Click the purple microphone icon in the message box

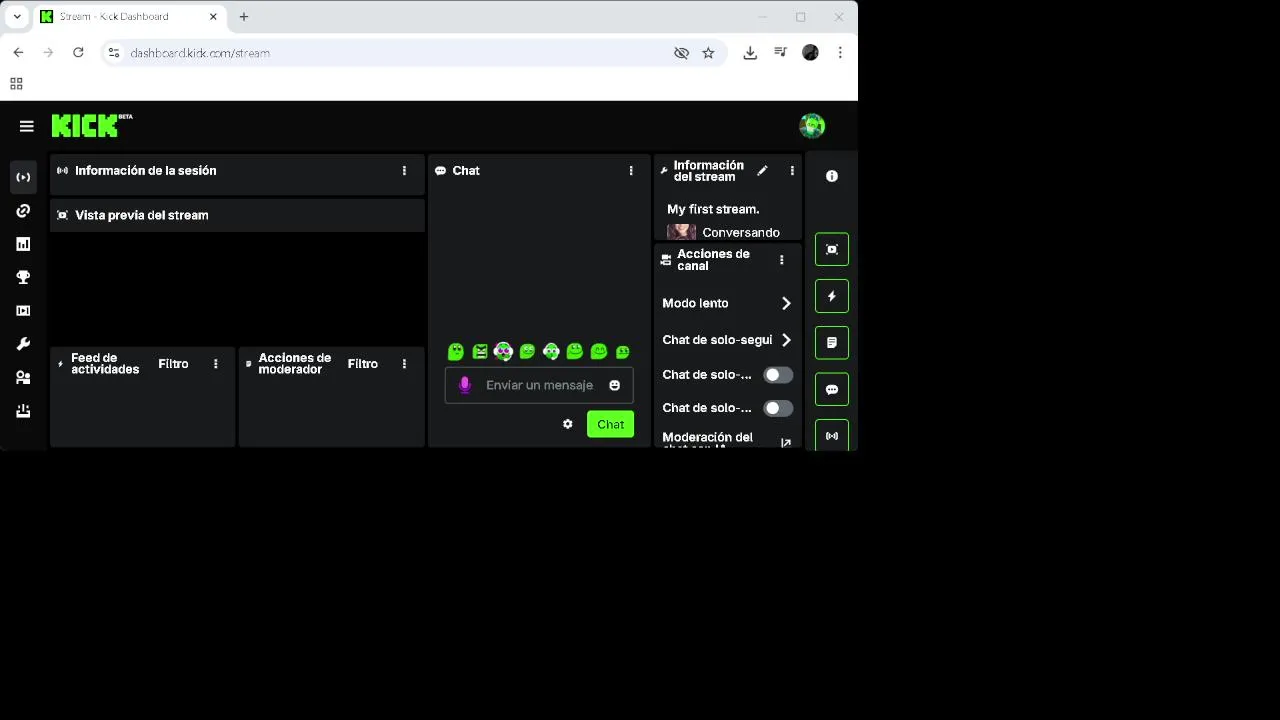tap(464, 385)
